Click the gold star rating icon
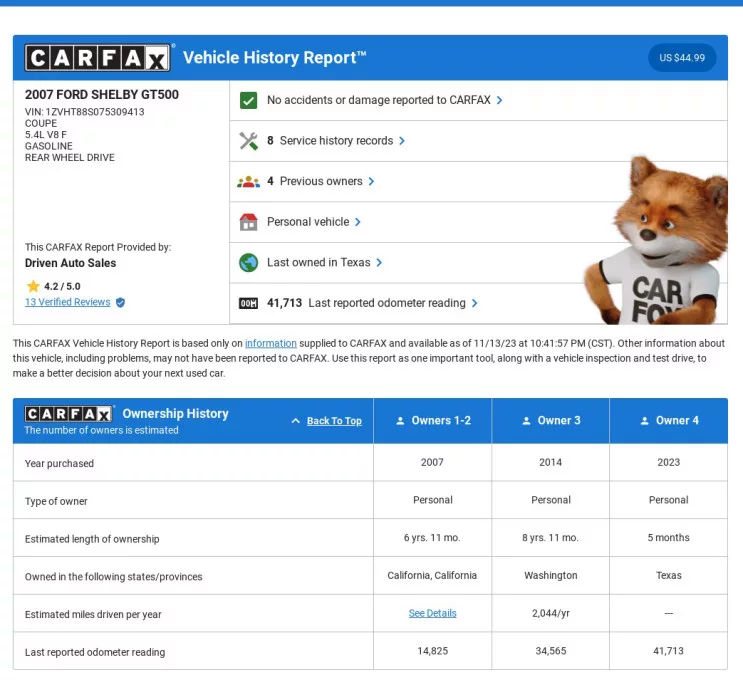The height and width of the screenshot is (680, 743). 32,285
